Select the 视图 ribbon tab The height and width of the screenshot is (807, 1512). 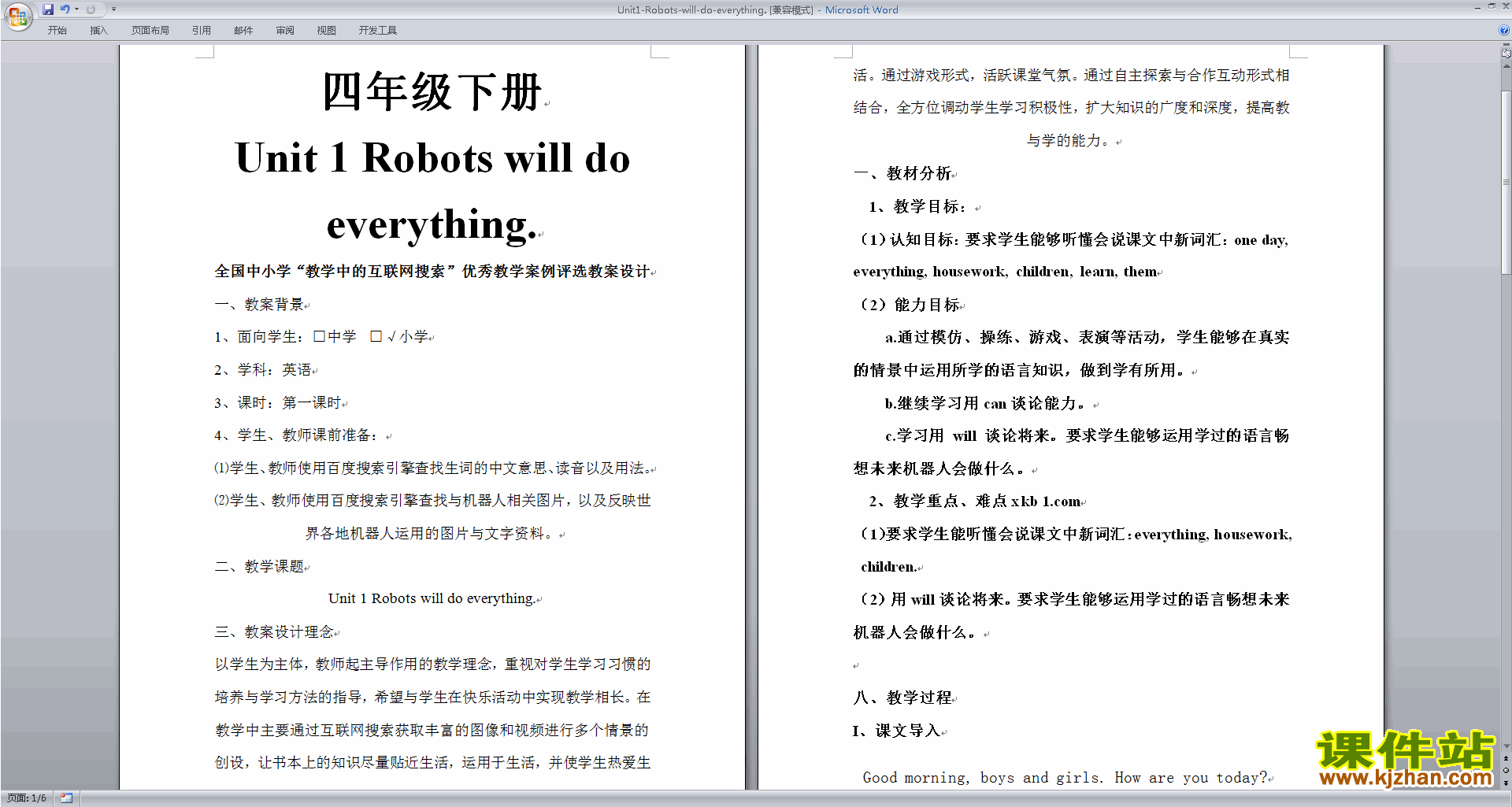[327, 31]
